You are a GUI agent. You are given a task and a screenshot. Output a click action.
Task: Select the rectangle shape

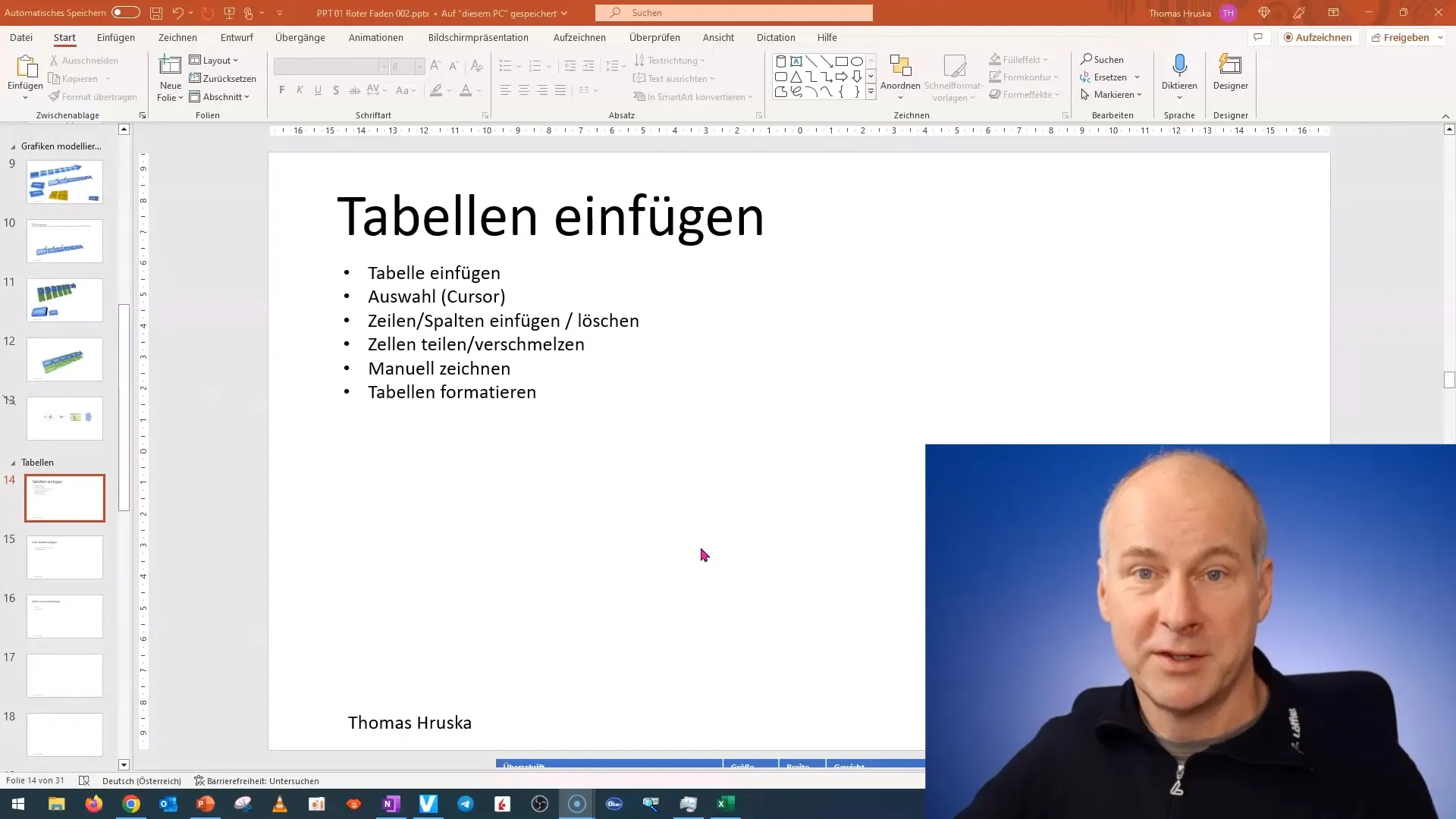[x=842, y=61]
